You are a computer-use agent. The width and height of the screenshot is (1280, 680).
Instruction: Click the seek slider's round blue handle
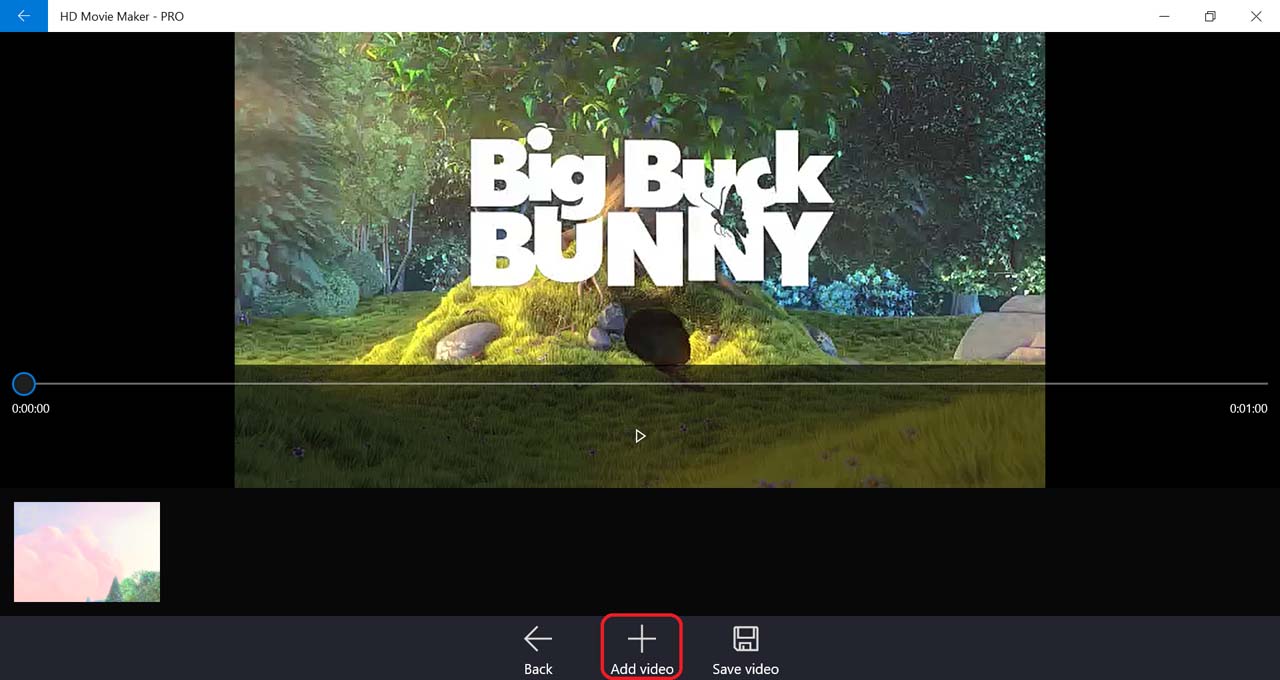pos(24,384)
